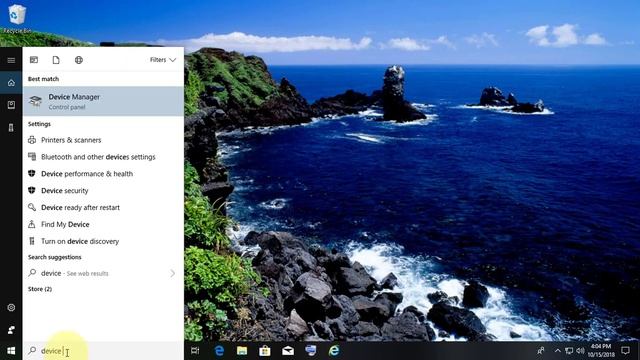
Task: Open Find My Device setting
Action: [x=103, y=224]
